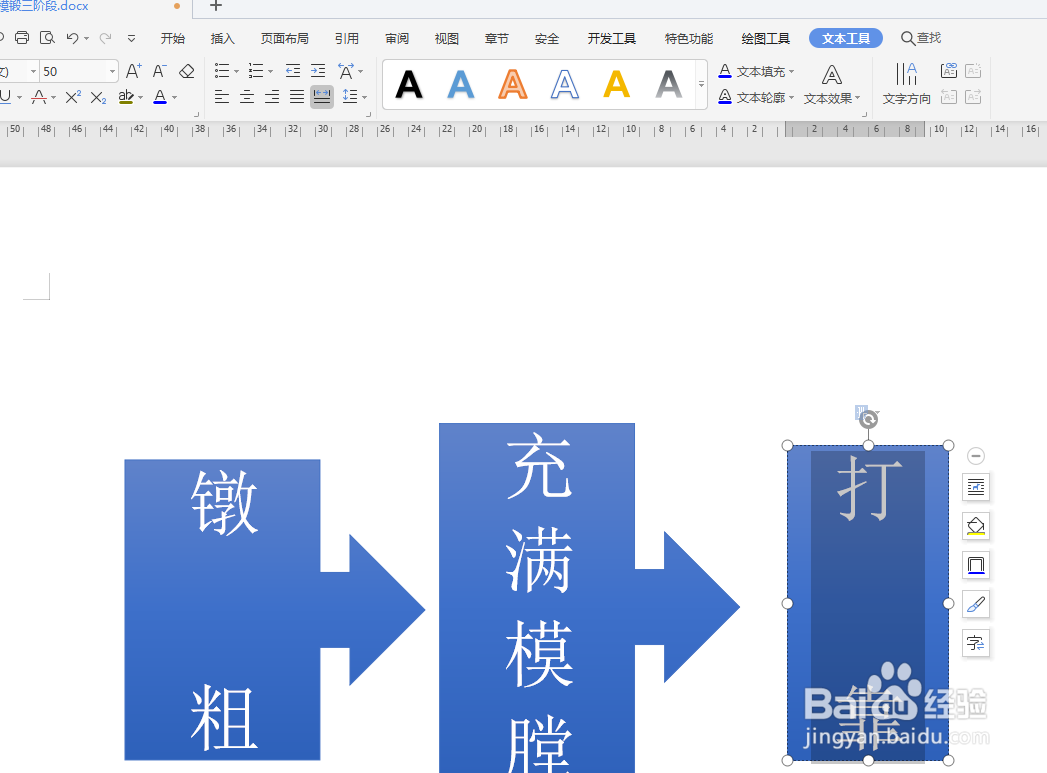Switch to the 绘图工具 tab
The width and height of the screenshot is (1047, 773).
click(x=765, y=39)
